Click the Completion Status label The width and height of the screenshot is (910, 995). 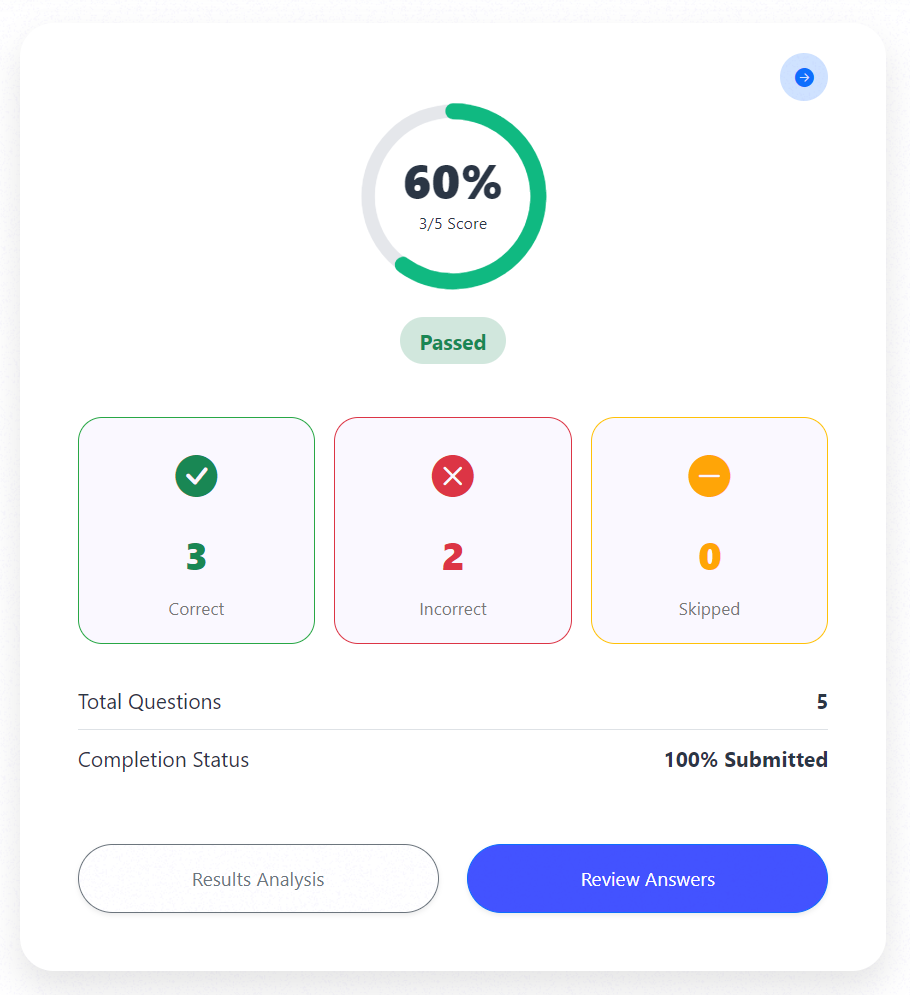[163, 759]
